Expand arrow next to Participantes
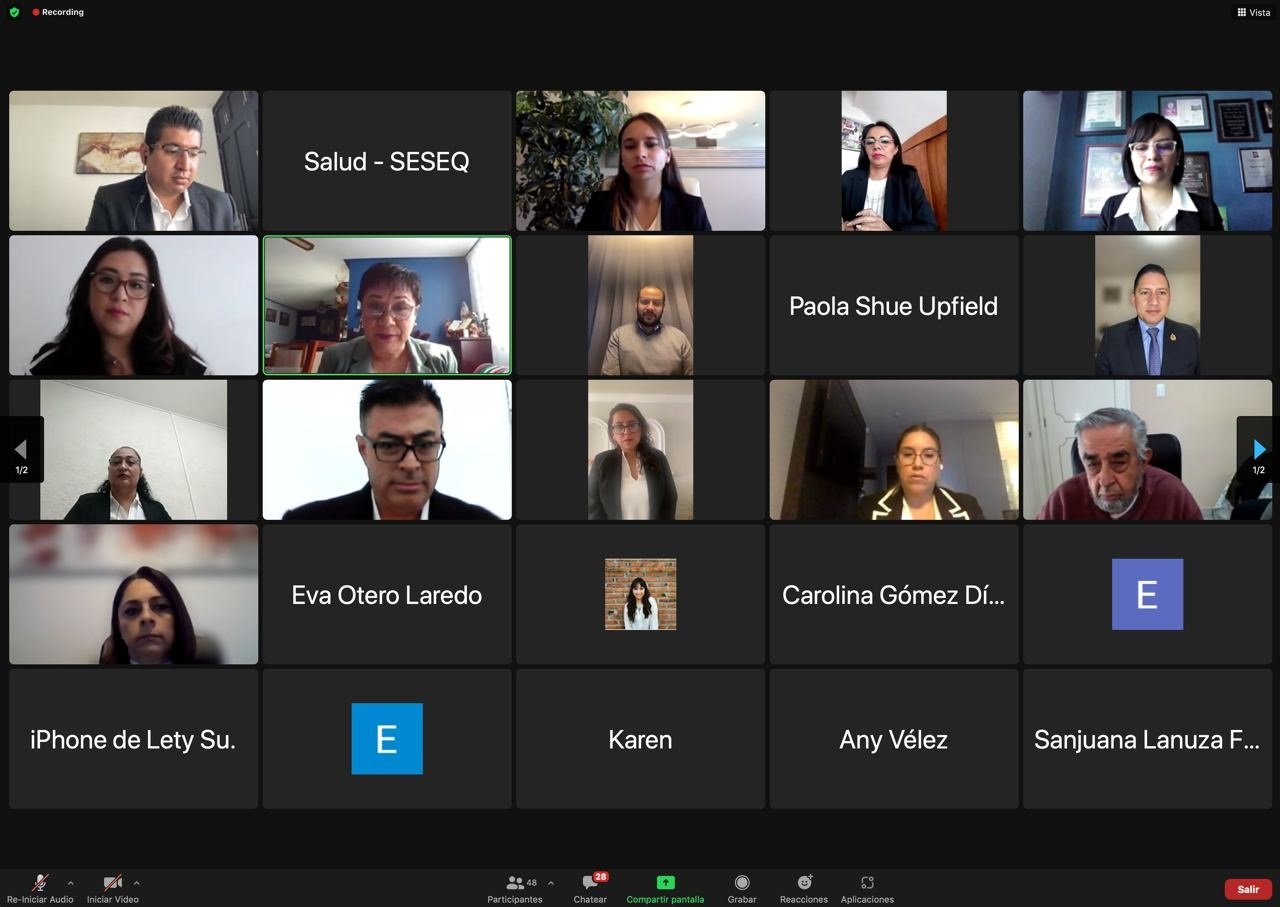The width and height of the screenshot is (1280, 907). click(x=551, y=883)
